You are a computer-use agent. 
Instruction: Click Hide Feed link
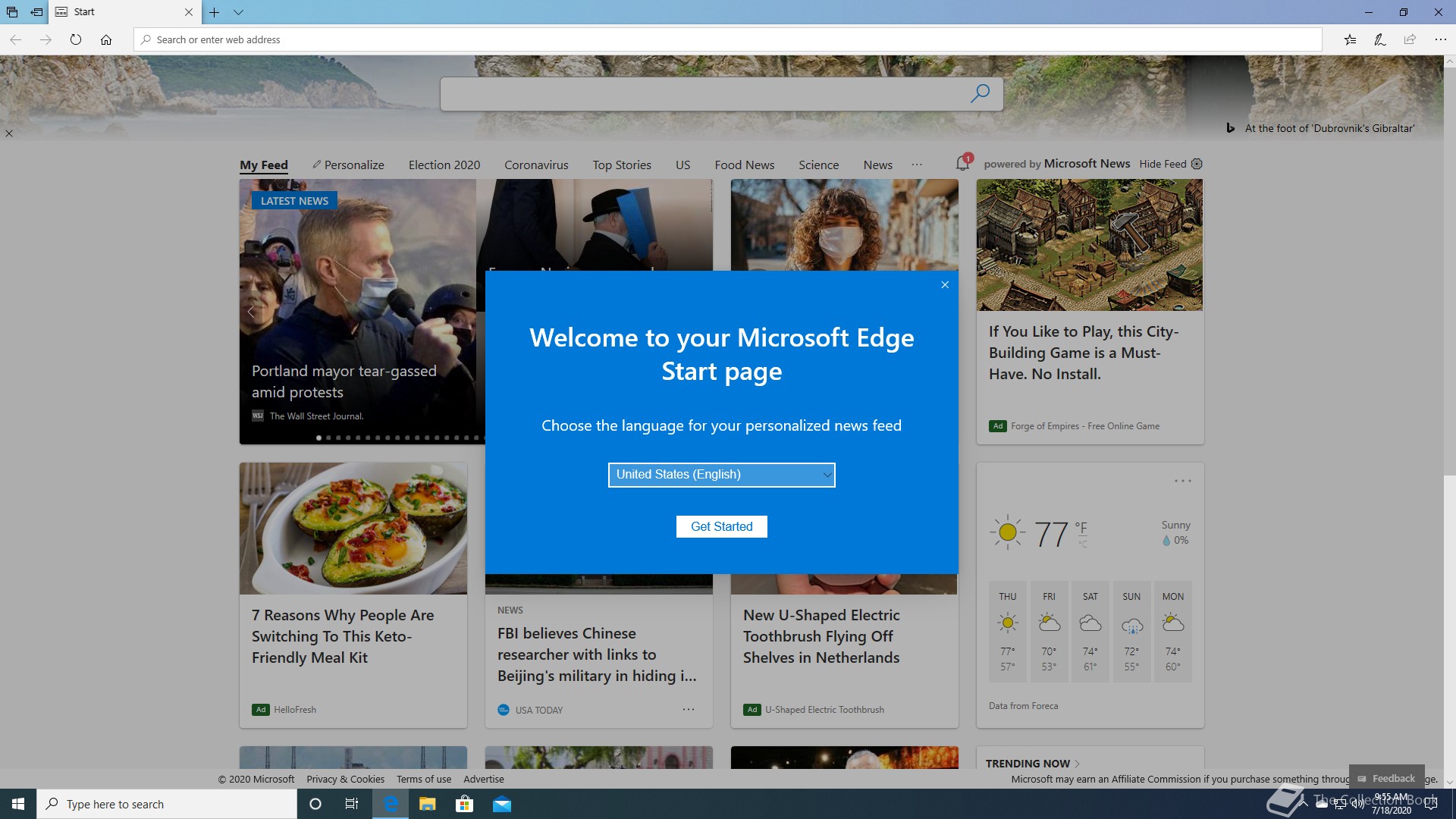pos(1163,164)
